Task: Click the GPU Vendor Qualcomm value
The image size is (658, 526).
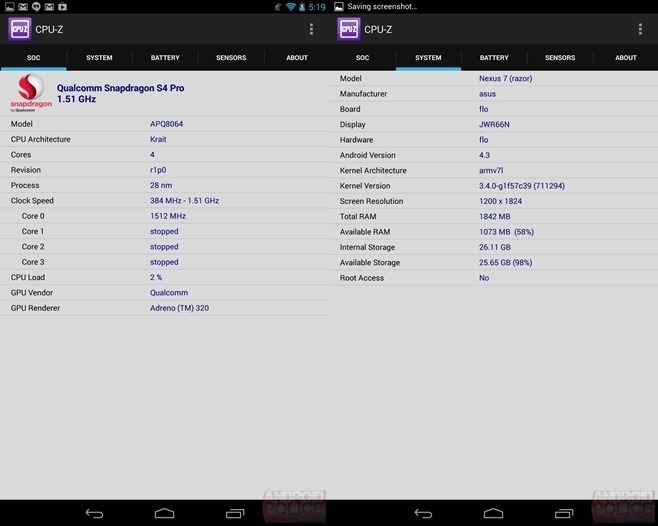Action: (x=169, y=293)
